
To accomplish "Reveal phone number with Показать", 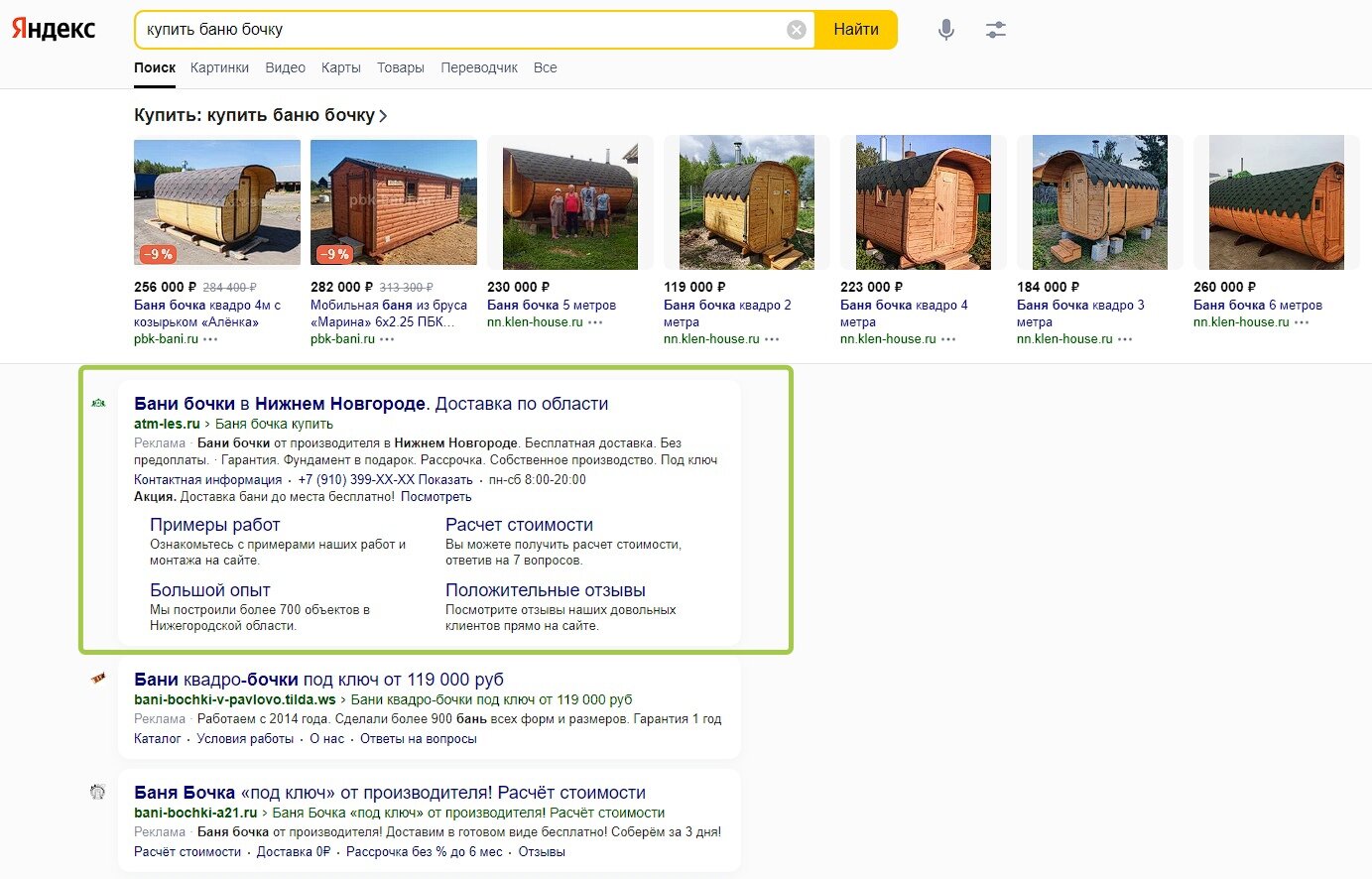I will (445, 479).
